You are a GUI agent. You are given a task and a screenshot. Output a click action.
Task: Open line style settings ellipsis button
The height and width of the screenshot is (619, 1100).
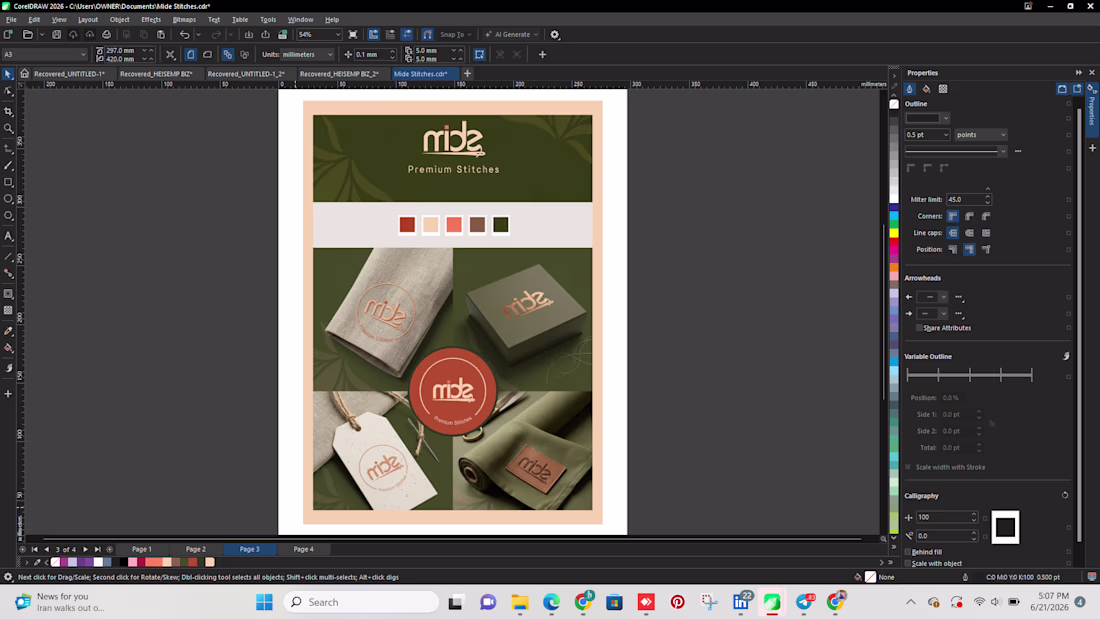coord(1018,151)
